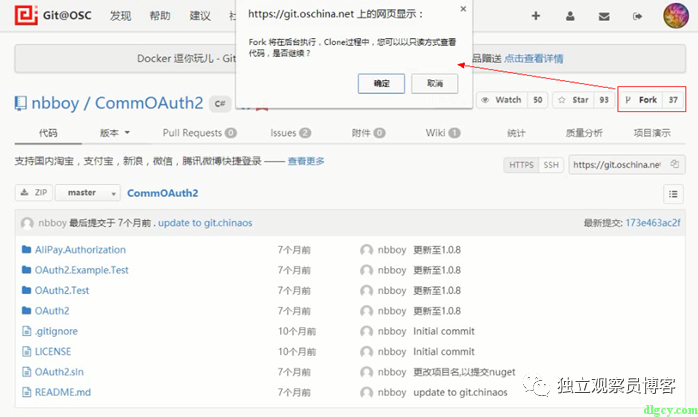Viewport: 698px width, 417px height.
Task: Confirm fork with 确定 button
Action: pos(381,83)
